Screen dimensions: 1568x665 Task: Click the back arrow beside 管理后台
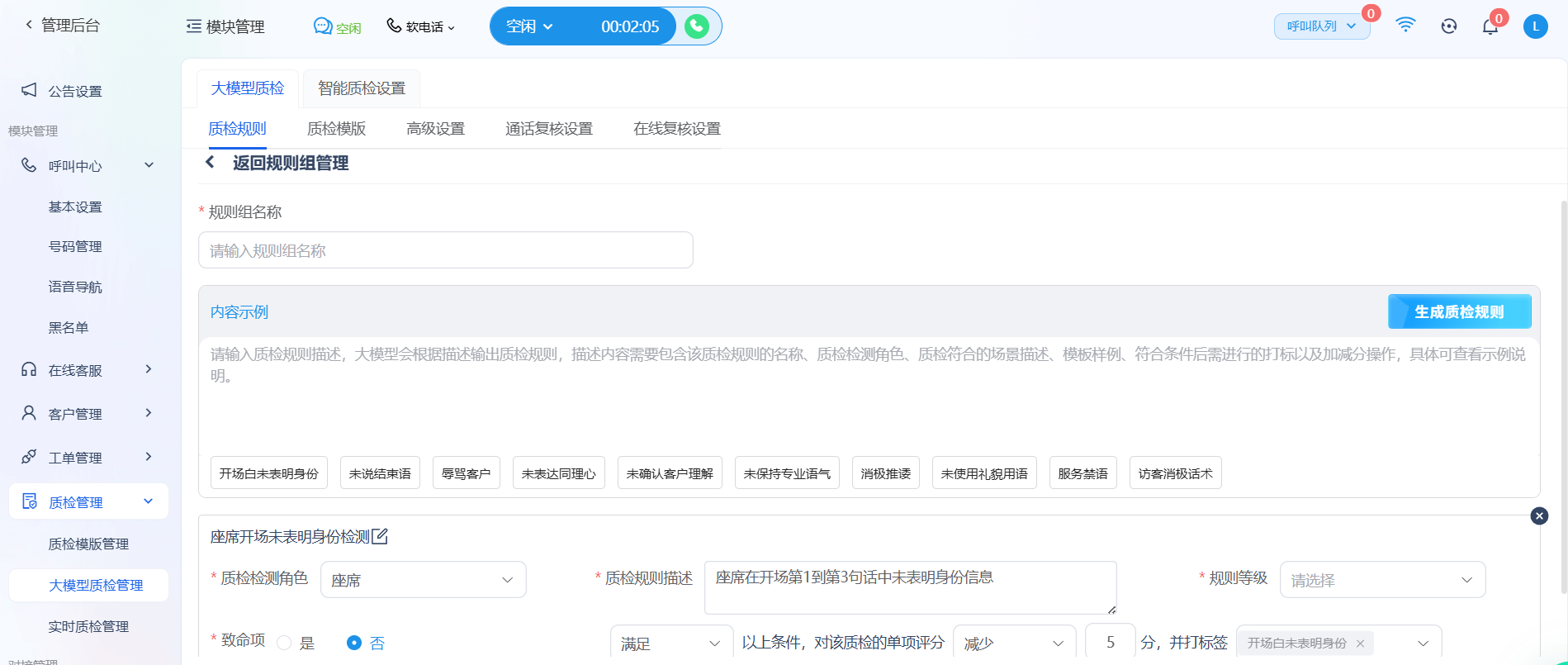pos(29,25)
